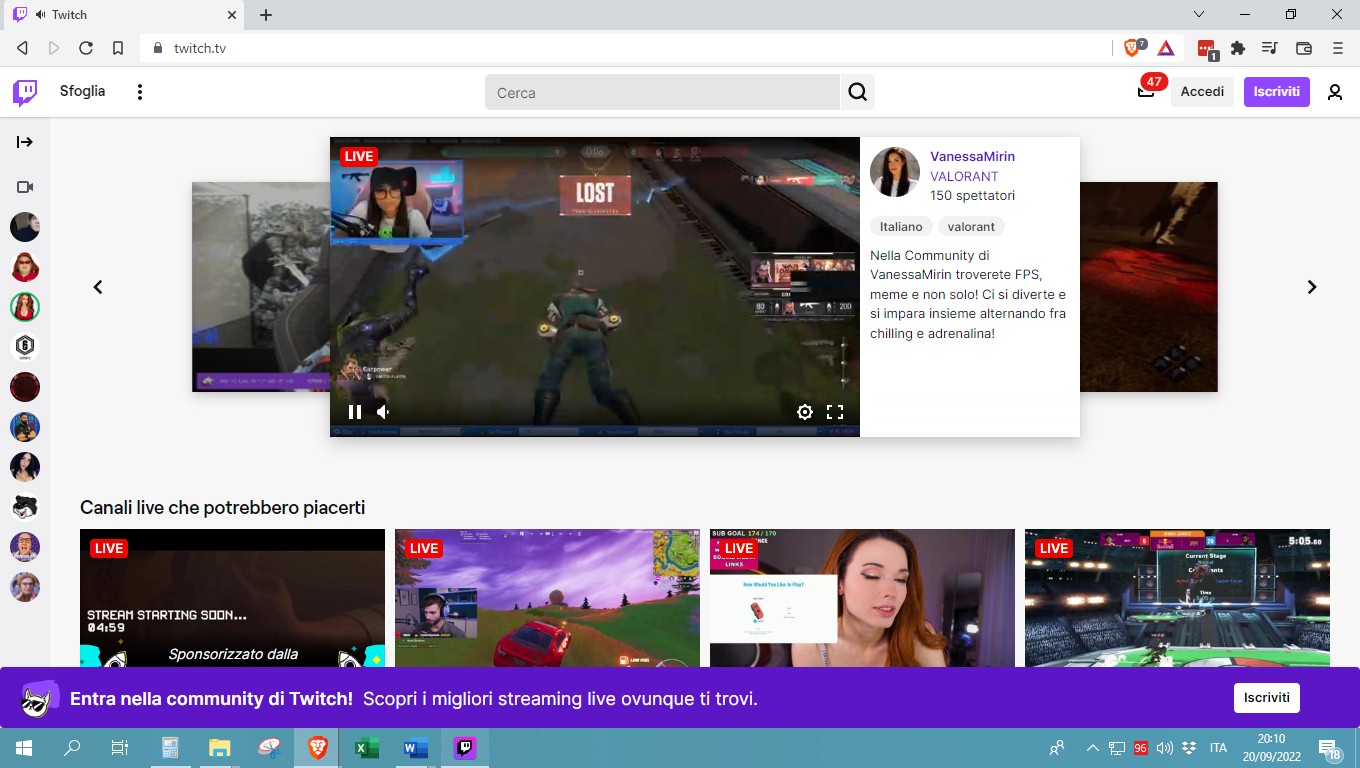Open the player settings gear

tap(805, 412)
